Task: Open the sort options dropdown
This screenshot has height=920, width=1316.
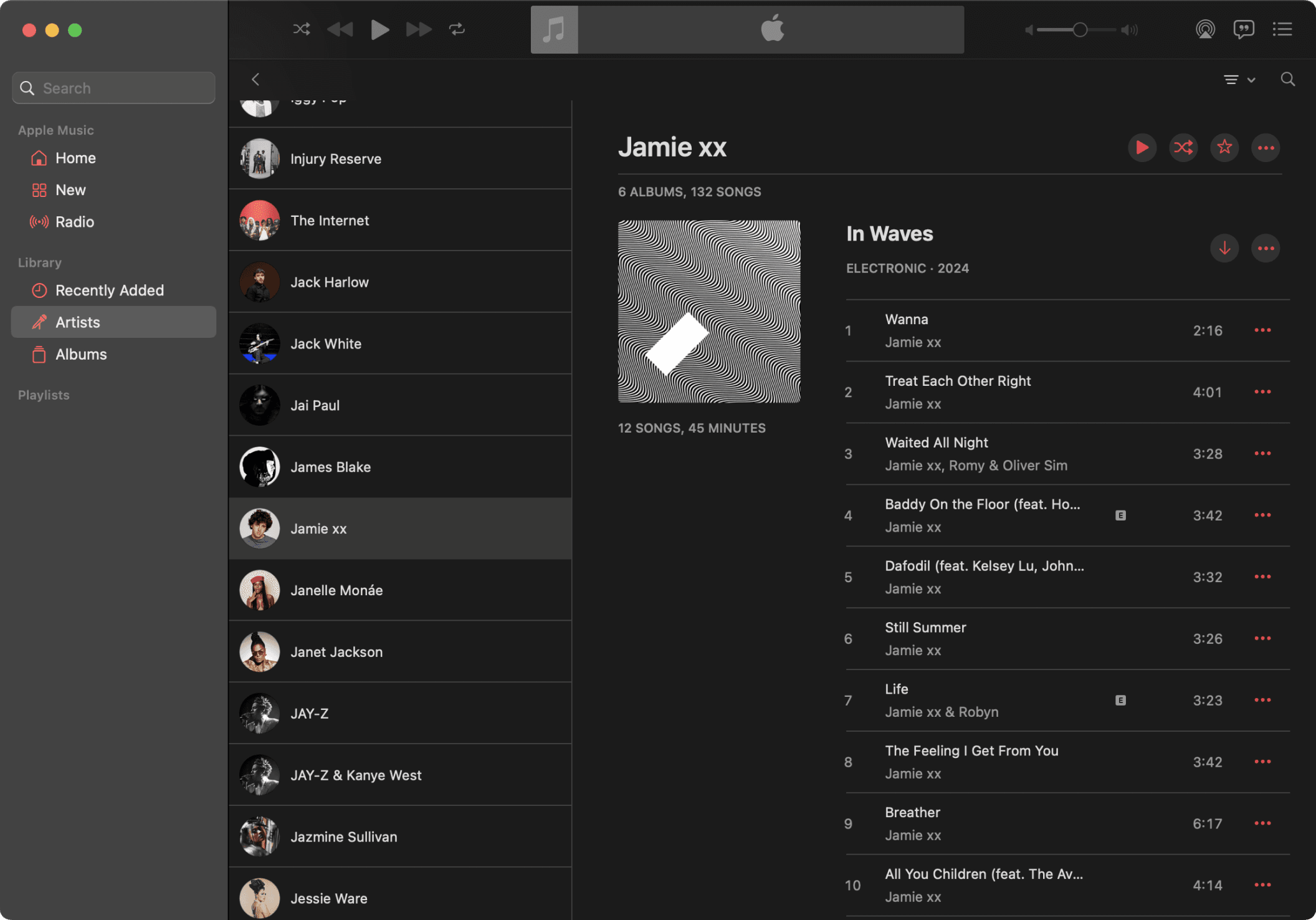Action: (1238, 80)
